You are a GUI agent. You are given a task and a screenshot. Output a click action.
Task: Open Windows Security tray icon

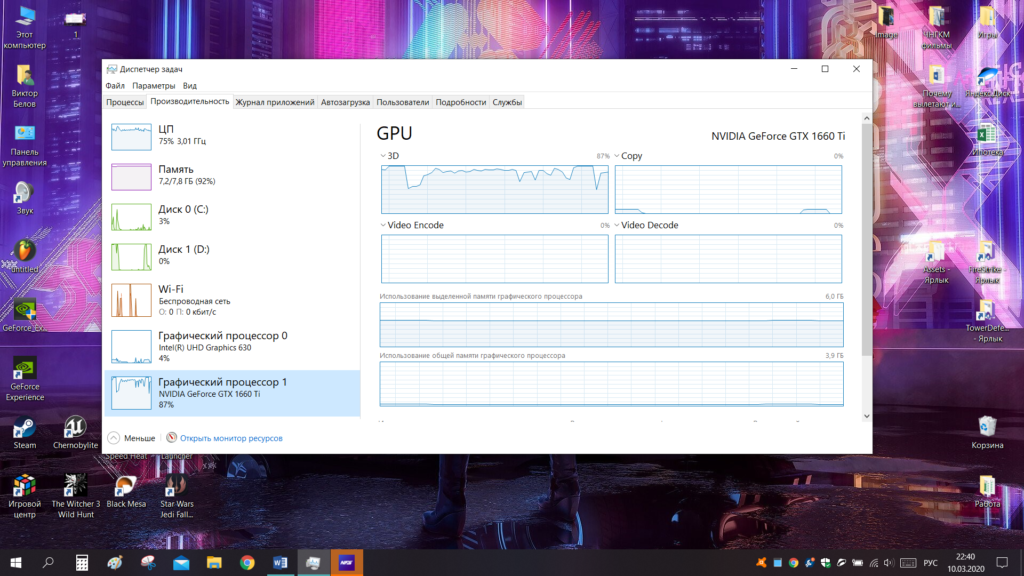[825, 562]
